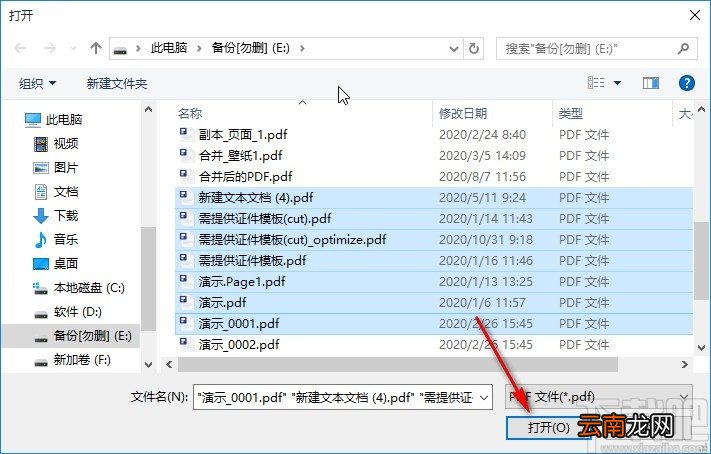The image size is (711, 454).
Task: Go up one folder level
Action: coord(95,48)
